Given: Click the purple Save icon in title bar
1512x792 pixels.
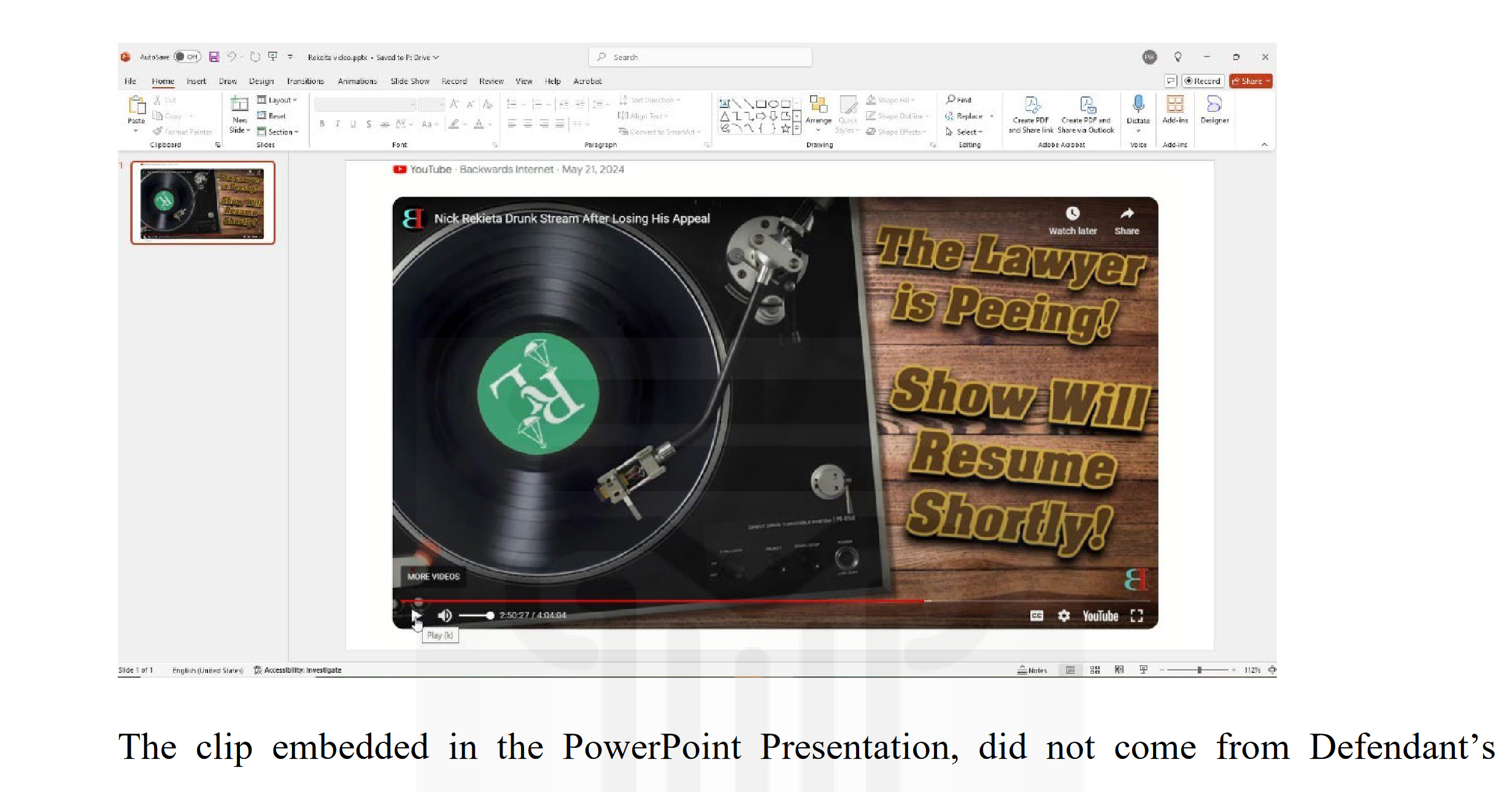Looking at the screenshot, I should pyautogui.click(x=214, y=57).
